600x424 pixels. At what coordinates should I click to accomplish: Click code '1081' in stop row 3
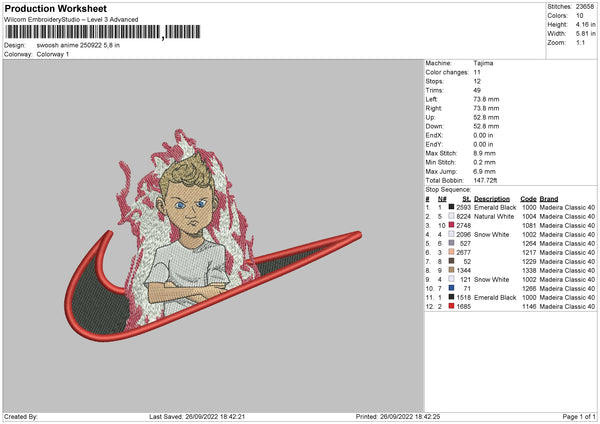529,225
